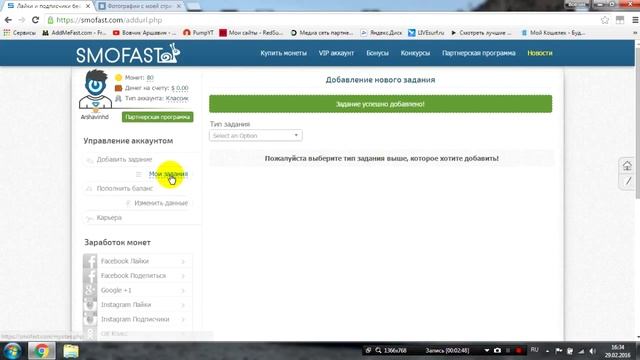Click the Instagram Подписчики row label
The height and width of the screenshot is (360, 640).
coord(135,319)
